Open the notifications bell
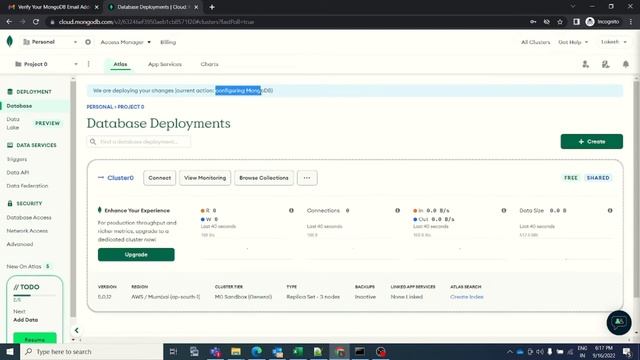The image size is (640, 360). pyautogui.click(x=625, y=64)
